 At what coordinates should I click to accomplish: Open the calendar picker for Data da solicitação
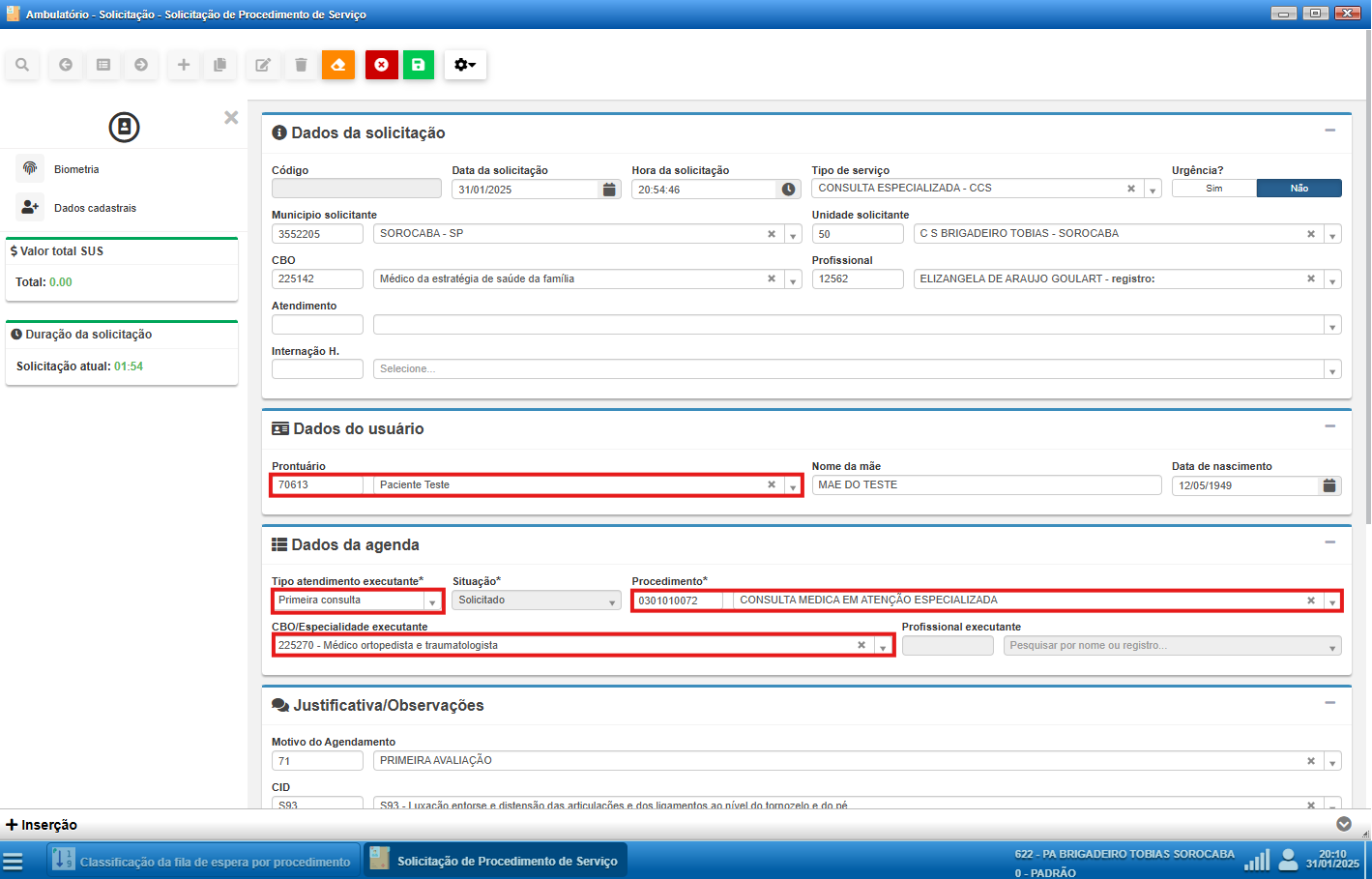point(609,190)
